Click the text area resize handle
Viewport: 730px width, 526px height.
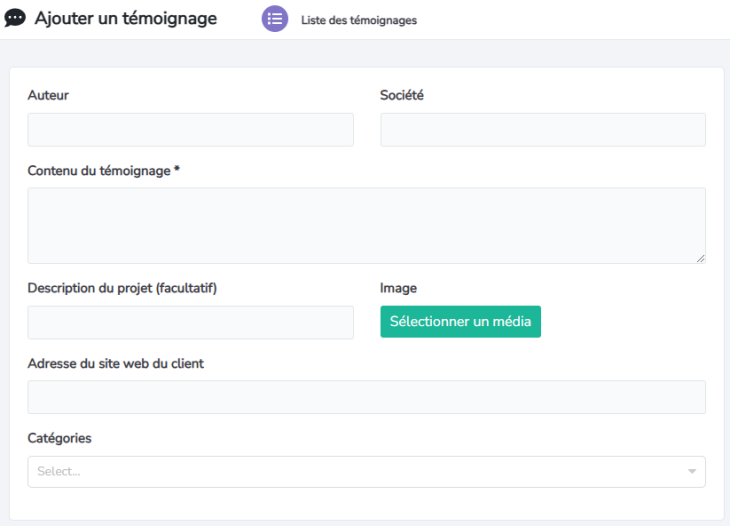coord(700,258)
